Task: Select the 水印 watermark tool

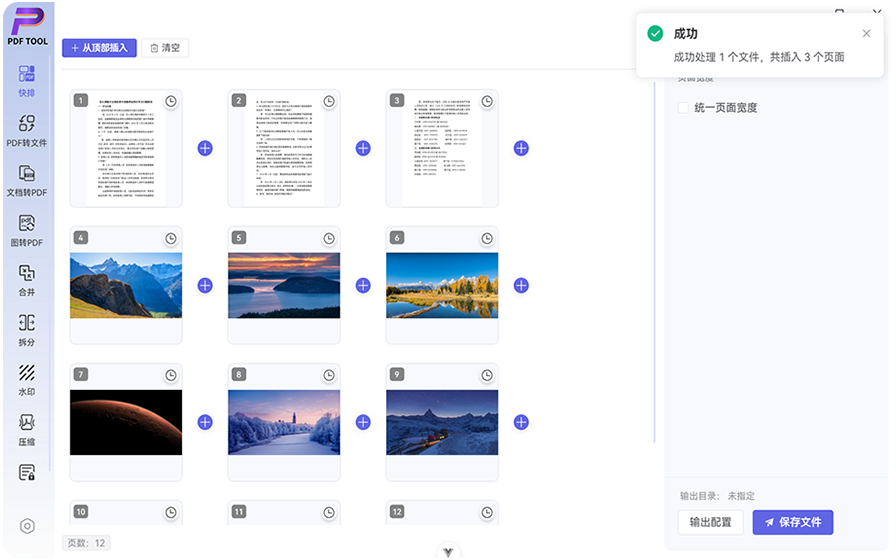Action: [27, 380]
